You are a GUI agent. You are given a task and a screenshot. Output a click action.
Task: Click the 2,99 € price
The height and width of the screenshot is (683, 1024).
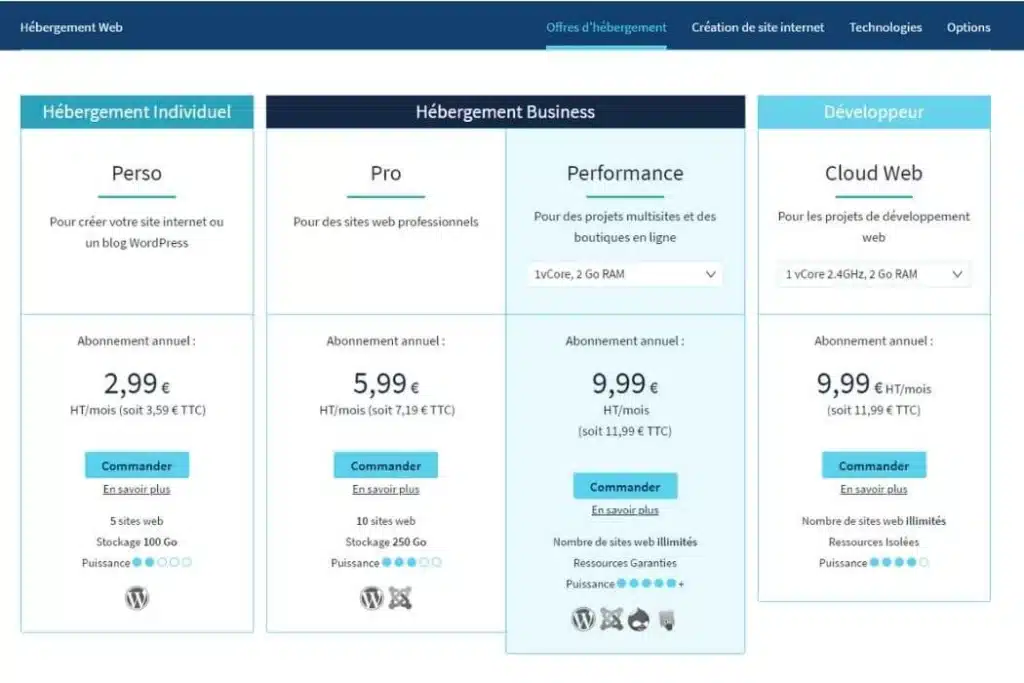(136, 383)
